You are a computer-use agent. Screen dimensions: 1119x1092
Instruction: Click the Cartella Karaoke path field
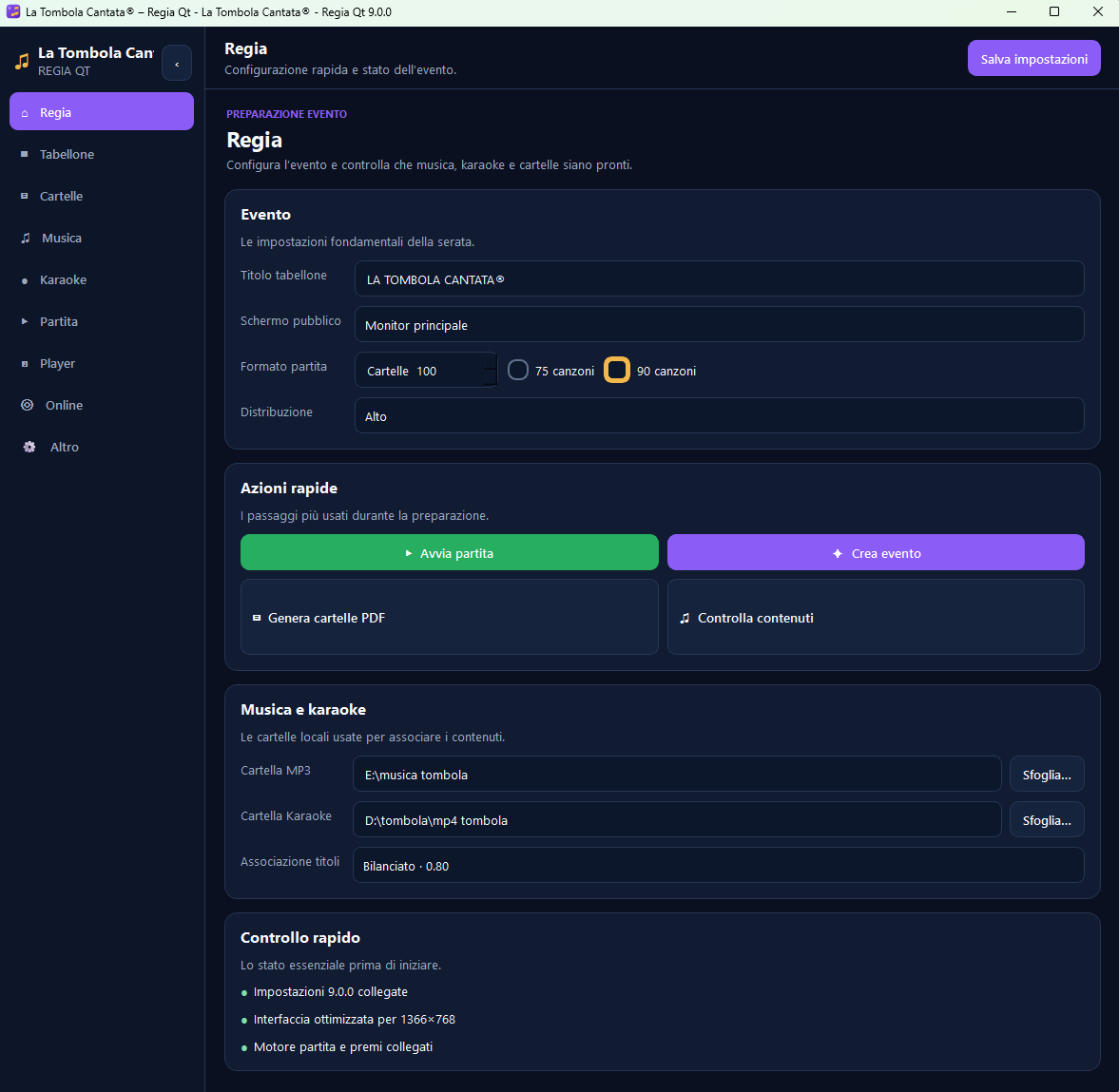pos(677,820)
